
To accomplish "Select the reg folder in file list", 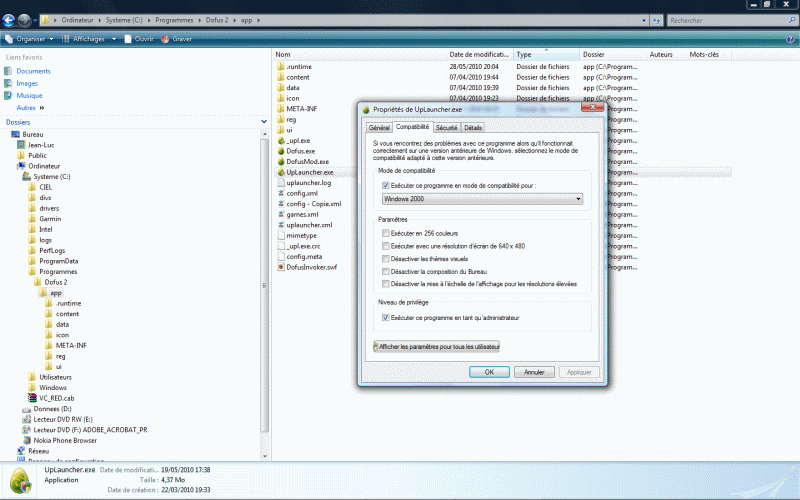I will pos(291,119).
